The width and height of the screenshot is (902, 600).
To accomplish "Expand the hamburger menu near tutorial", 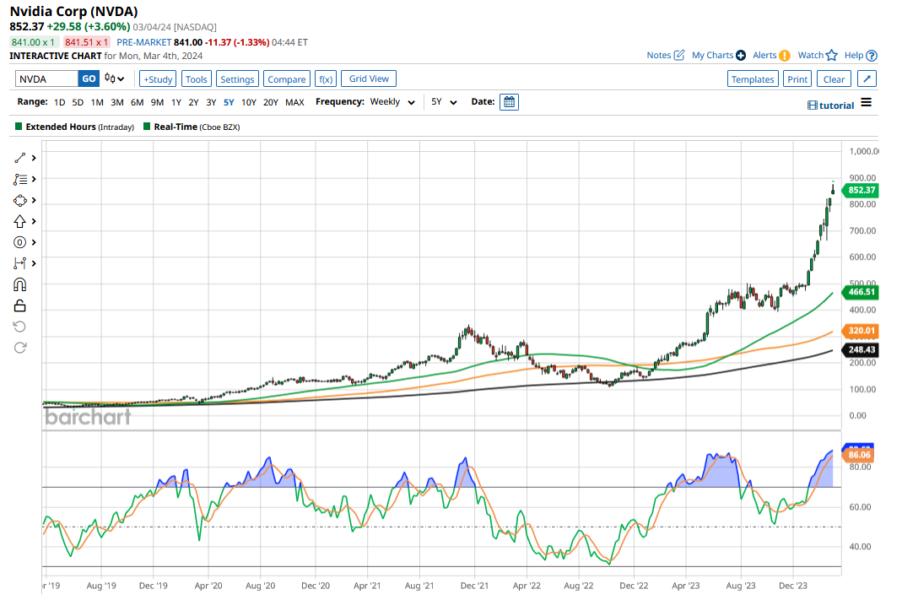I will pyautogui.click(x=866, y=102).
